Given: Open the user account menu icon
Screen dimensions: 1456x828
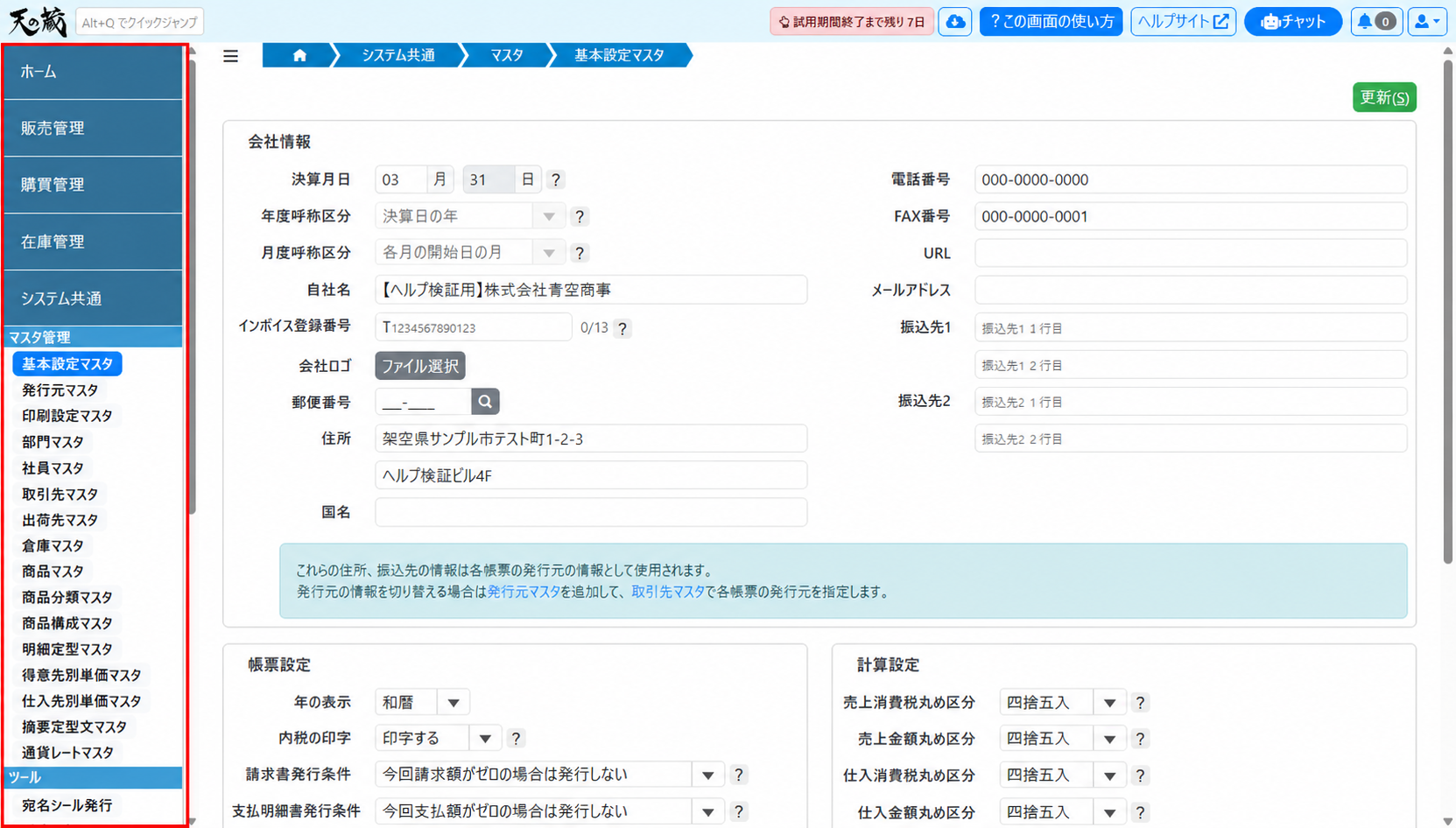Looking at the screenshot, I should coord(1427,22).
